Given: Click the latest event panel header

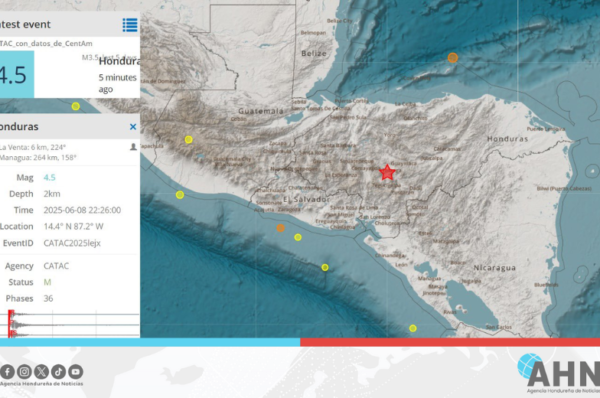Looking at the screenshot, I should point(70,24).
